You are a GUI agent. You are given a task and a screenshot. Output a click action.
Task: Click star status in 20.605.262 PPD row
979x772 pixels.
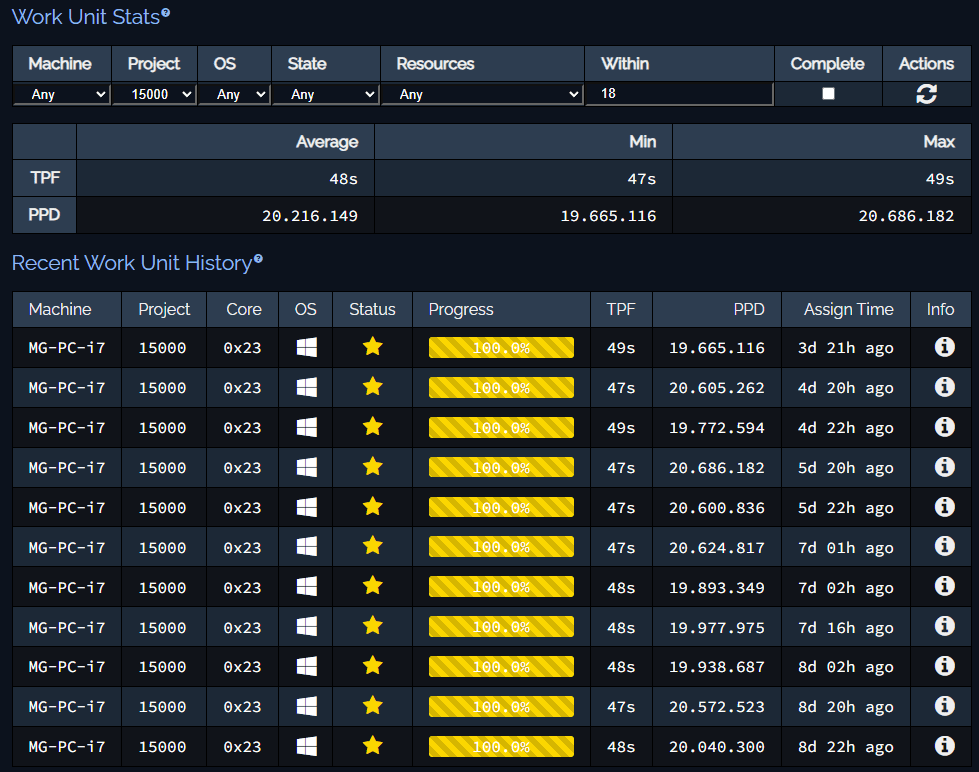click(x=372, y=386)
